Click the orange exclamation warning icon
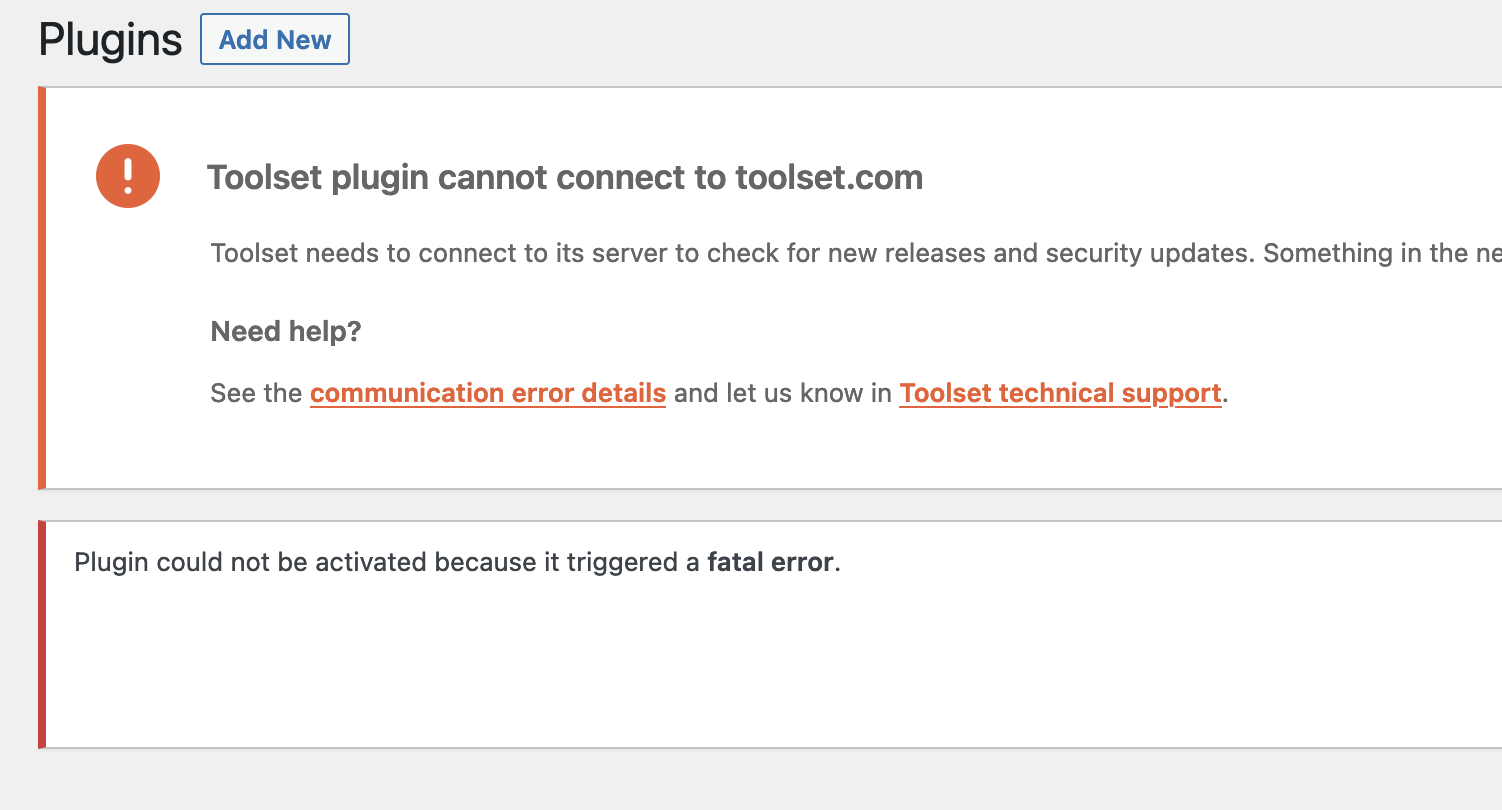The width and height of the screenshot is (1502, 810). click(128, 176)
